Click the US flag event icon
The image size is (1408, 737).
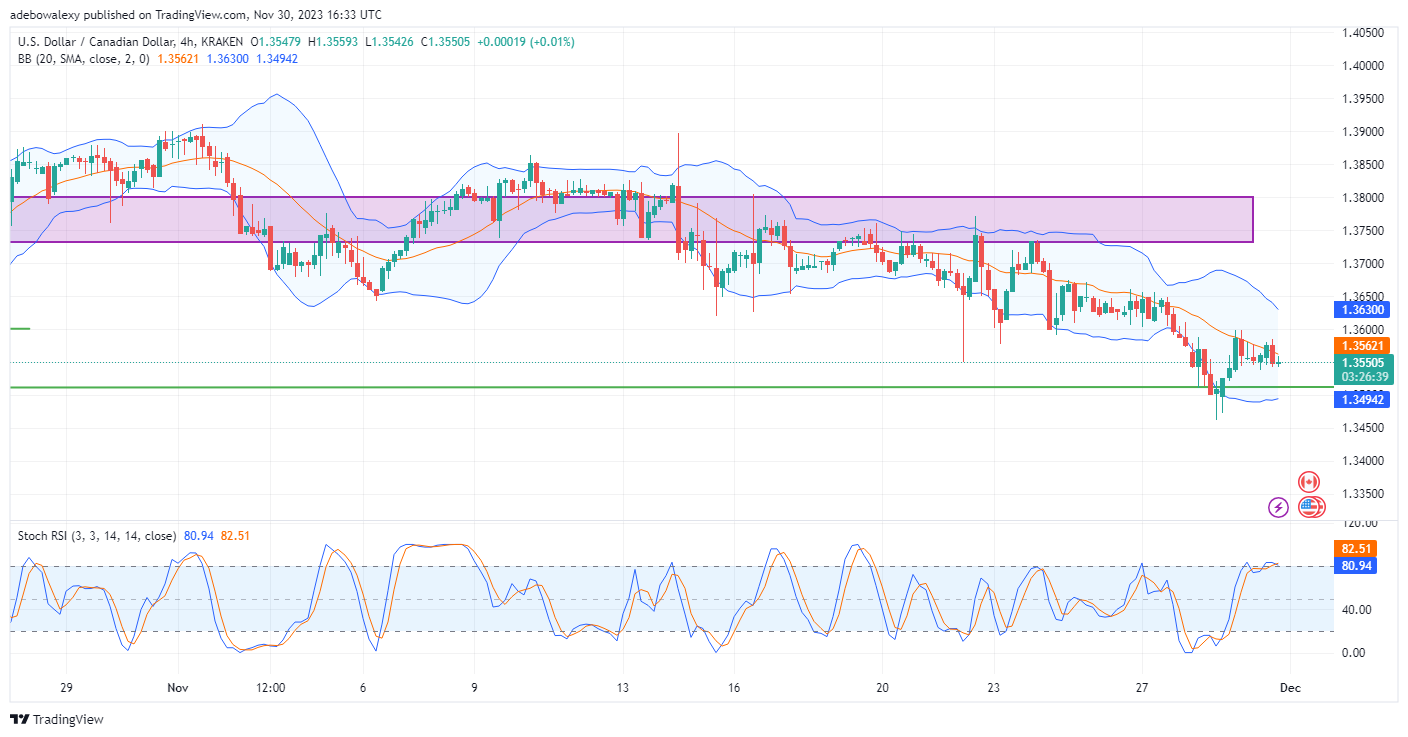pos(1310,507)
